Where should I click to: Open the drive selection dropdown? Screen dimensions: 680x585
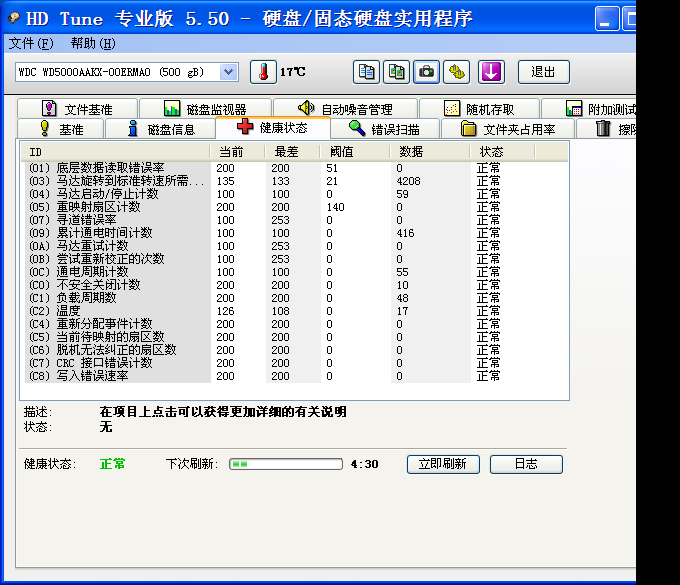pyautogui.click(x=229, y=72)
